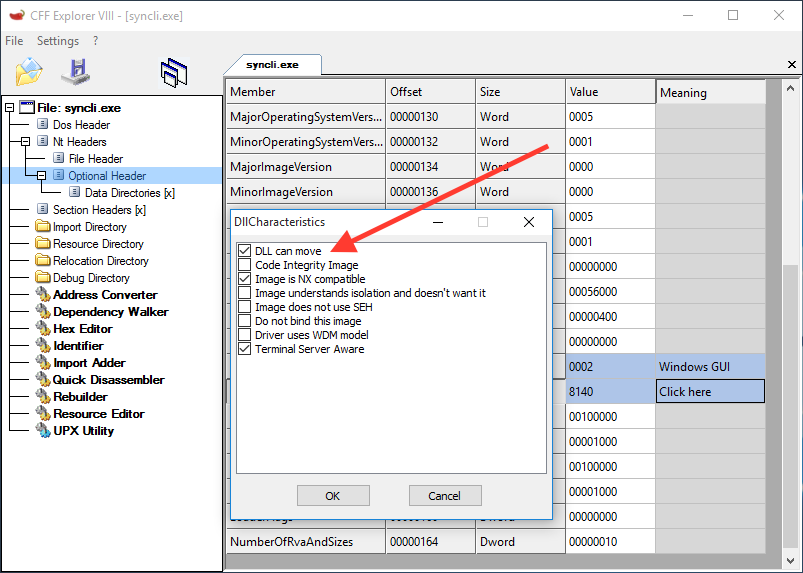Uncheck the DLL can move checkbox
Screen dimensions: 803x573
coord(245,250)
